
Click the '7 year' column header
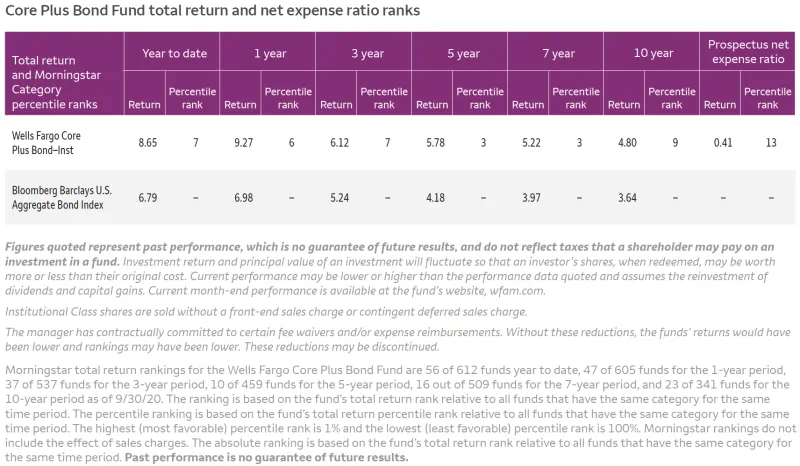555,53
